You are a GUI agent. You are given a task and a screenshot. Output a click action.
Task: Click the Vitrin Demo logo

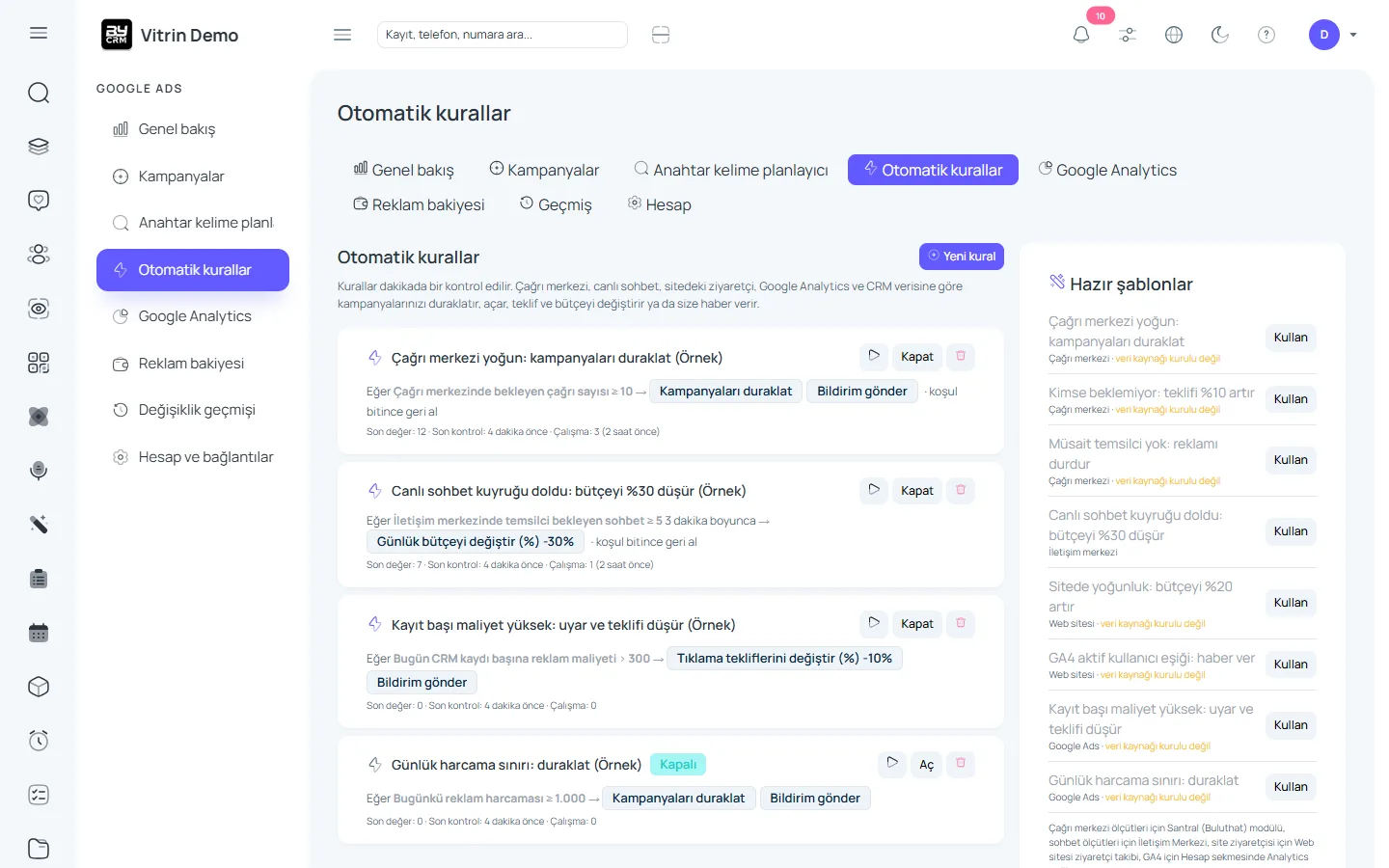tap(170, 35)
